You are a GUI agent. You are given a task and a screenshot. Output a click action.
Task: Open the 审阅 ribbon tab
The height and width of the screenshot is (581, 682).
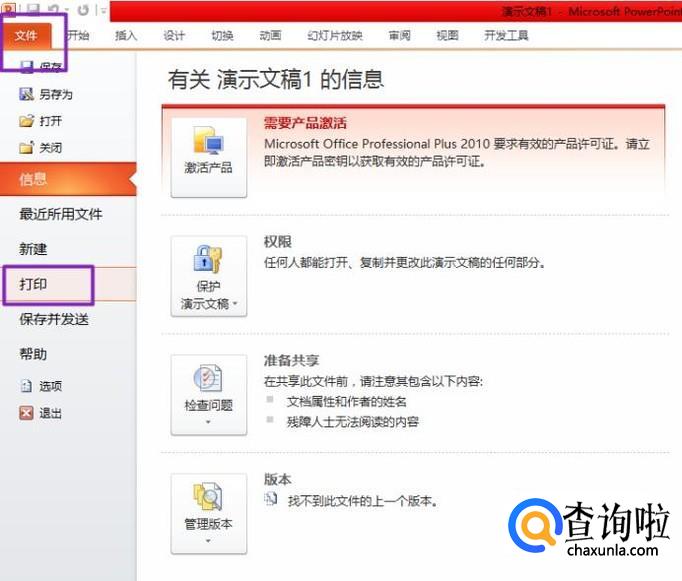coord(399,35)
